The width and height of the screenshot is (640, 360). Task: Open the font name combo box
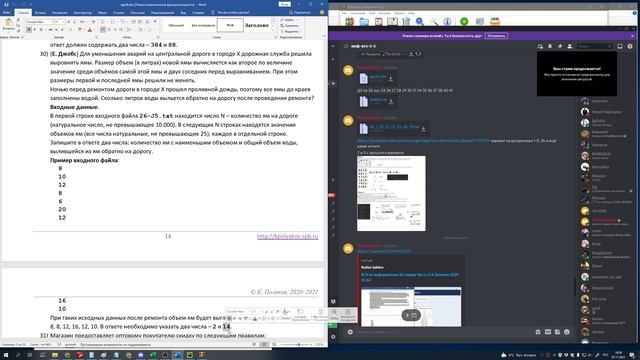tap(40, 22)
